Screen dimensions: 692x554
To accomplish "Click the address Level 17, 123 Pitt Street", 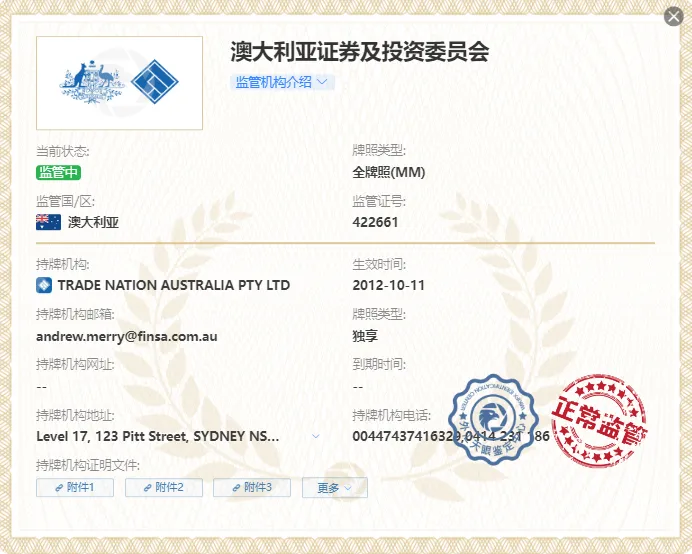I will click(158, 437).
